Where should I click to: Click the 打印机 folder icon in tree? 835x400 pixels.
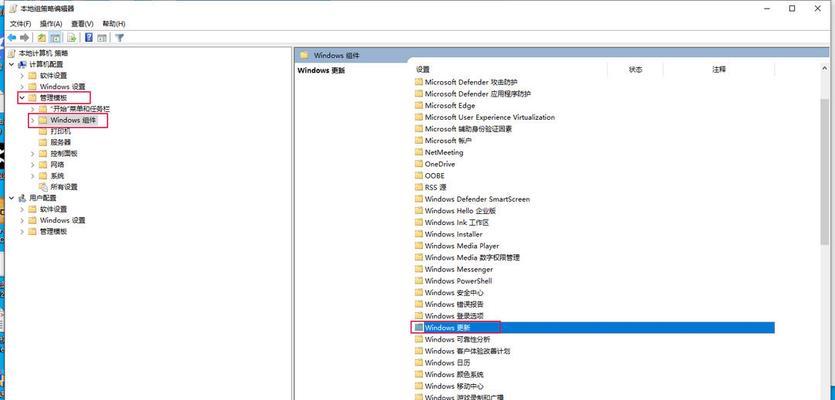tap(44, 131)
